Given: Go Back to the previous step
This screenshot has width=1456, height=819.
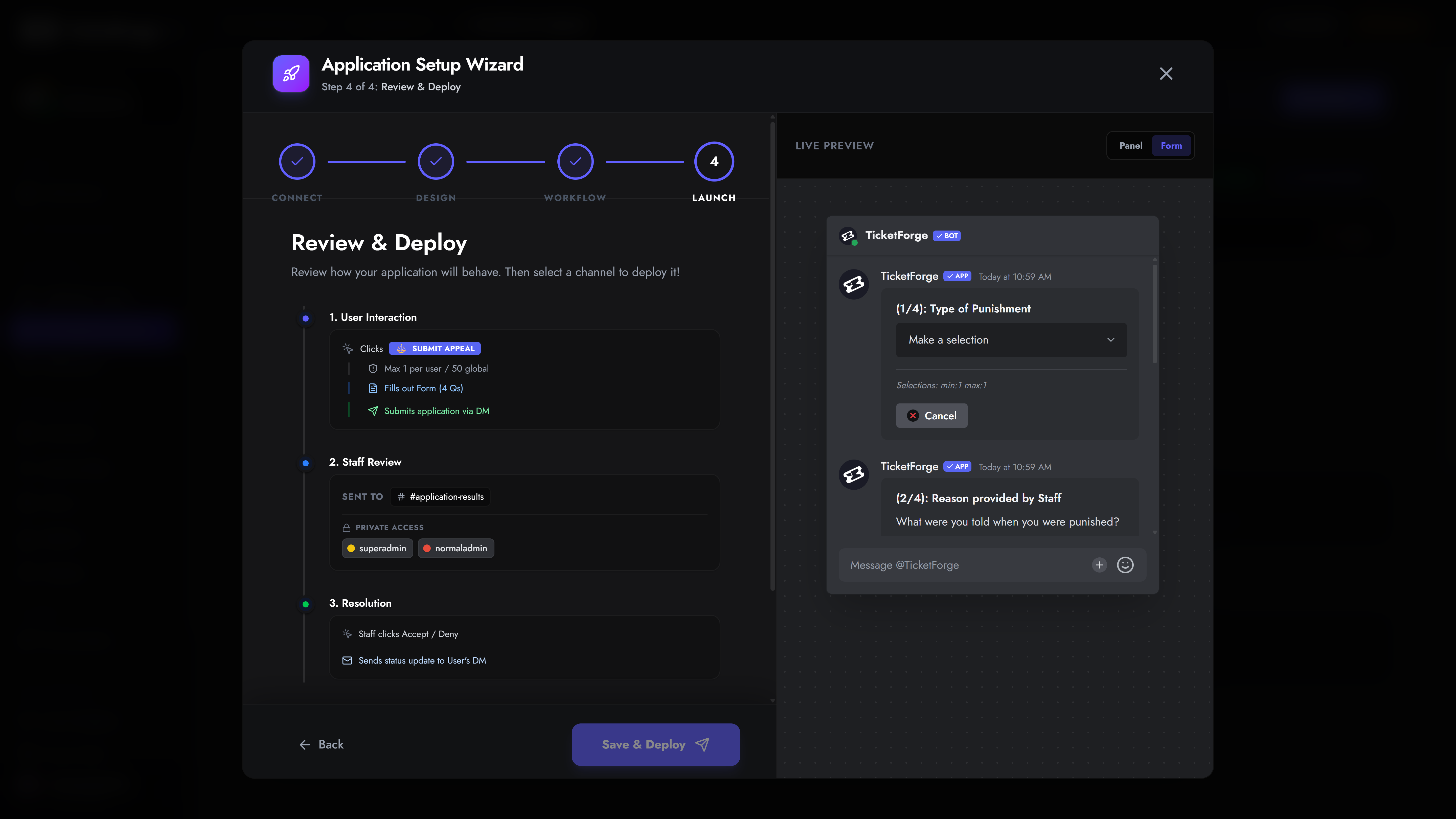Looking at the screenshot, I should [x=321, y=744].
